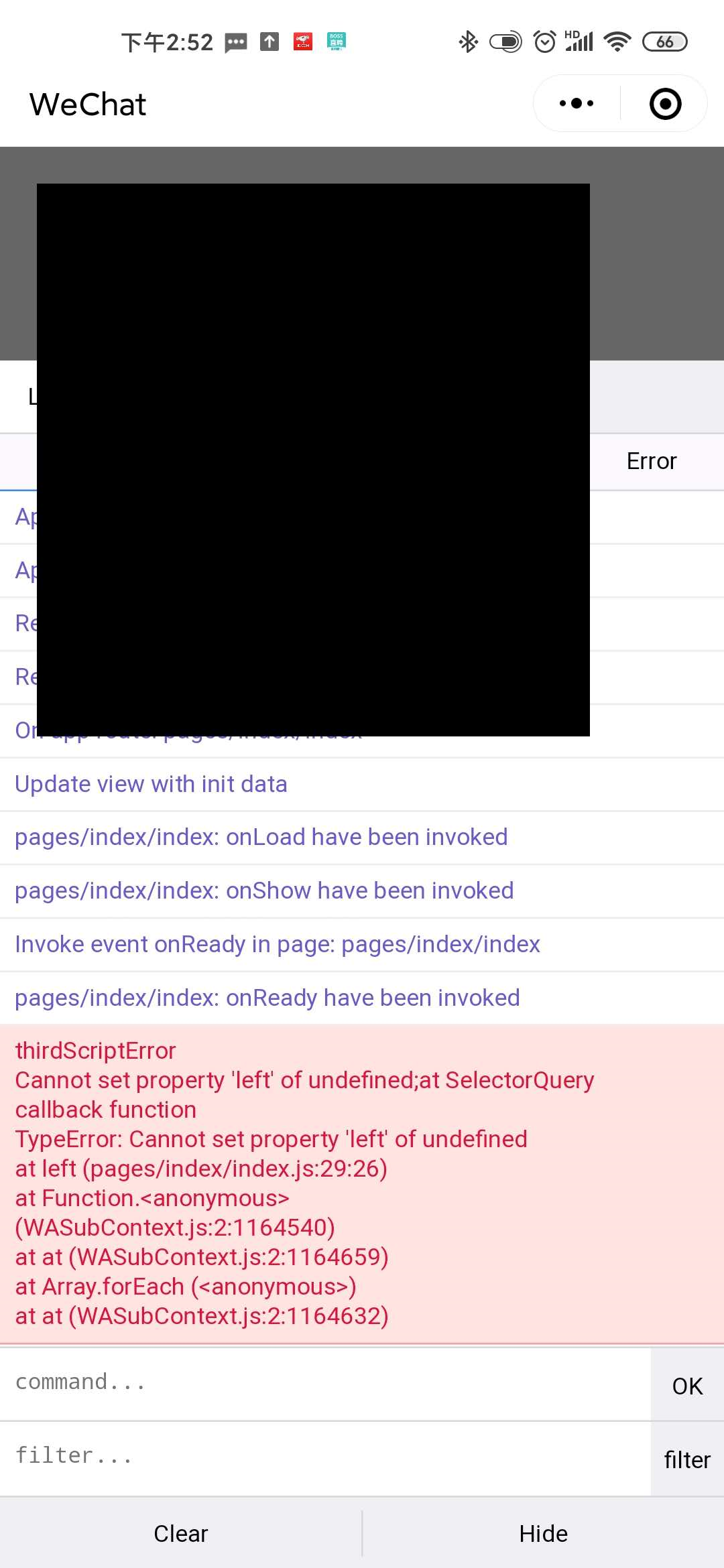The height and width of the screenshot is (1568, 724).
Task: Switch to the Error log tab
Action: [x=652, y=462]
